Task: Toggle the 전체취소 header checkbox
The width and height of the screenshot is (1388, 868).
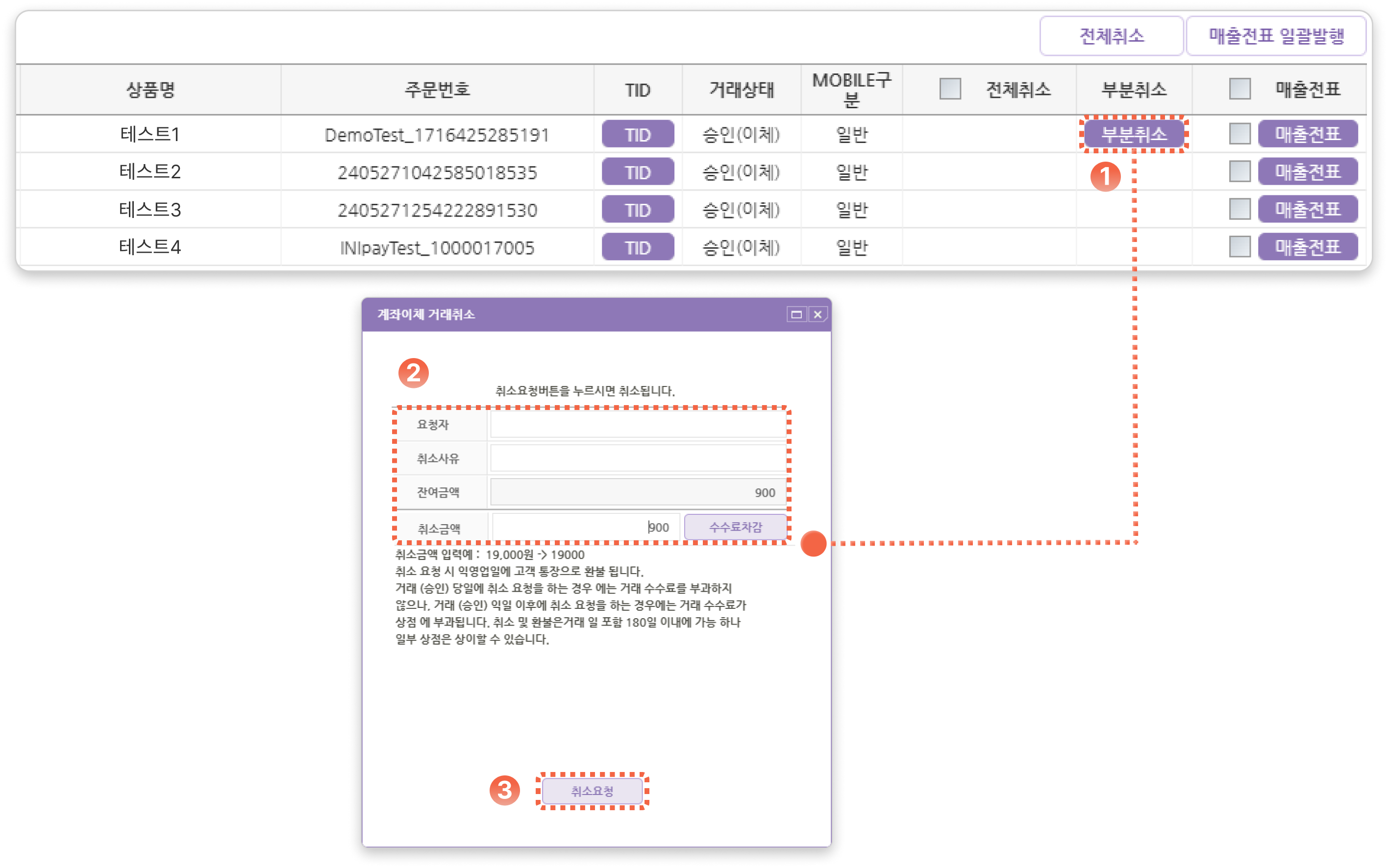Action: click(x=950, y=89)
